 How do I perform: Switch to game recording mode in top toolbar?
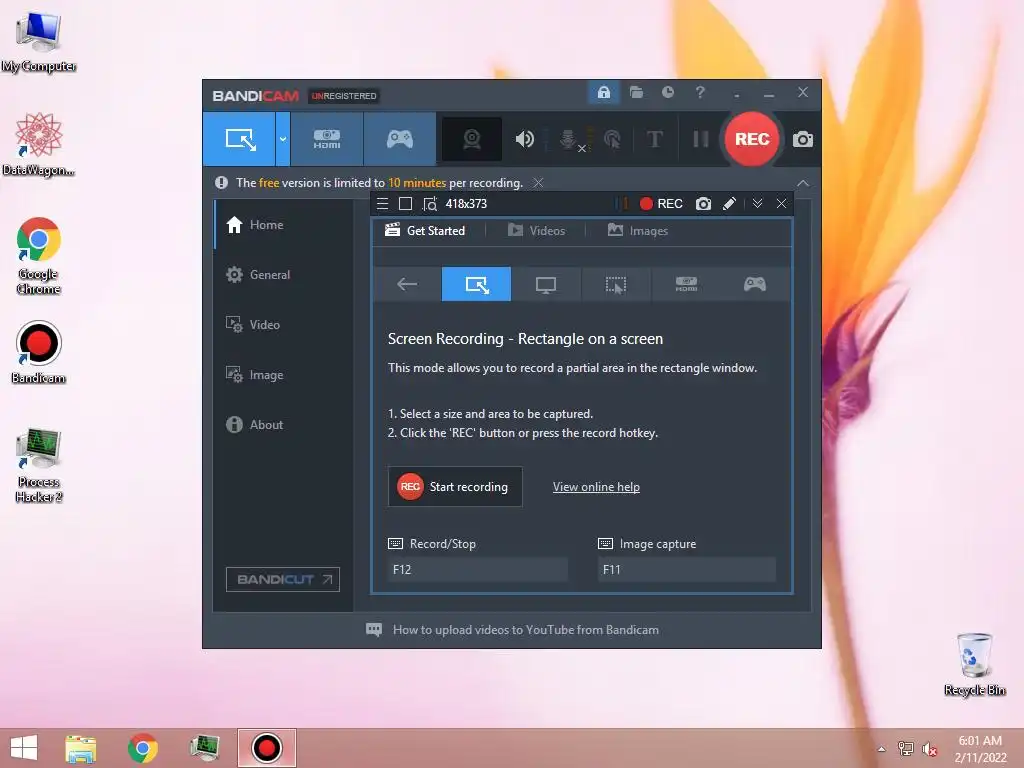click(x=400, y=139)
